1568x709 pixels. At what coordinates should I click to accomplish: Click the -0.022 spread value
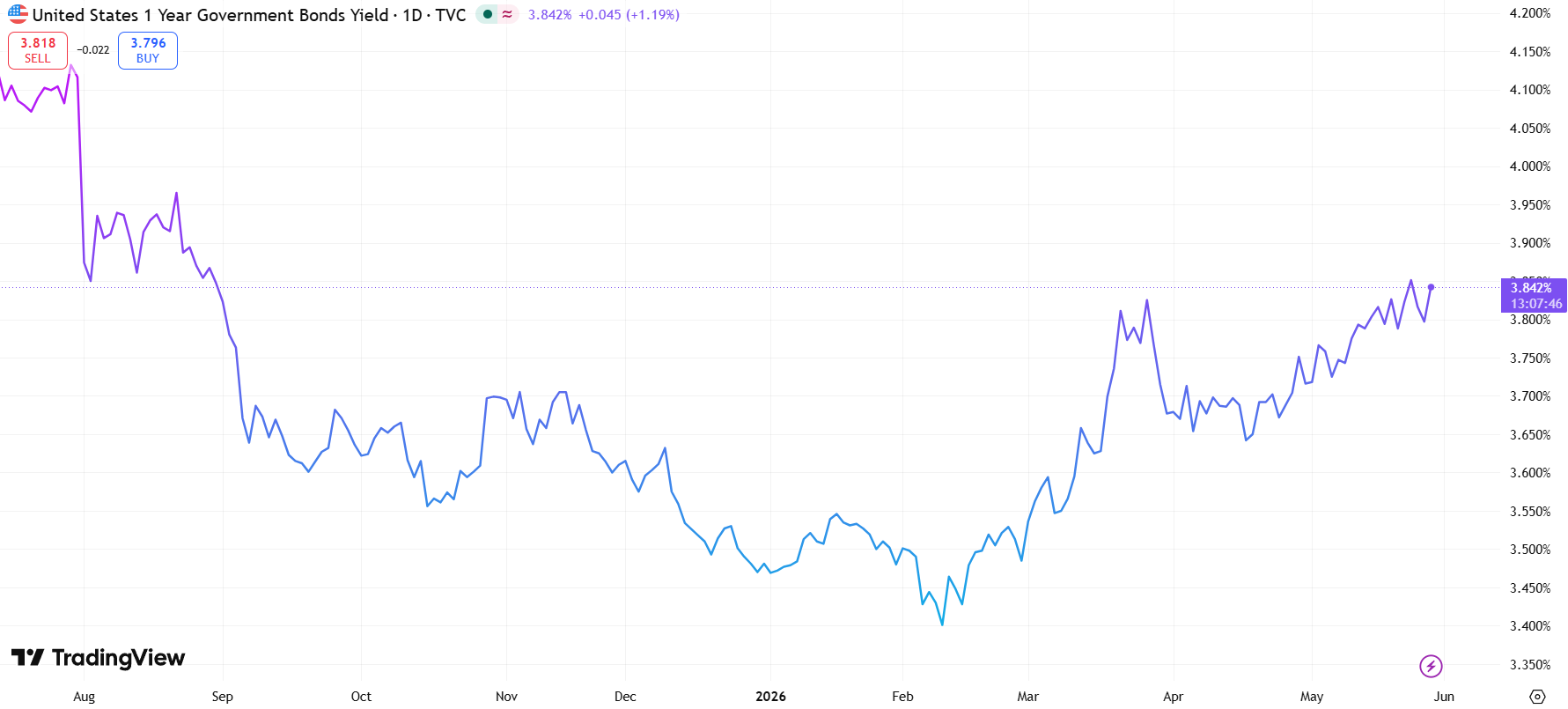pyautogui.click(x=93, y=50)
